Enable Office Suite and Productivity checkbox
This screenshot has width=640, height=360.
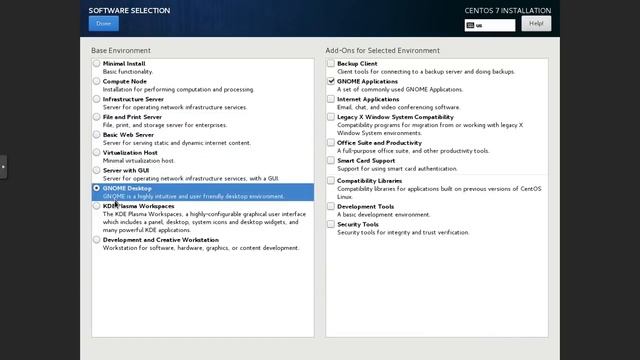(x=331, y=143)
